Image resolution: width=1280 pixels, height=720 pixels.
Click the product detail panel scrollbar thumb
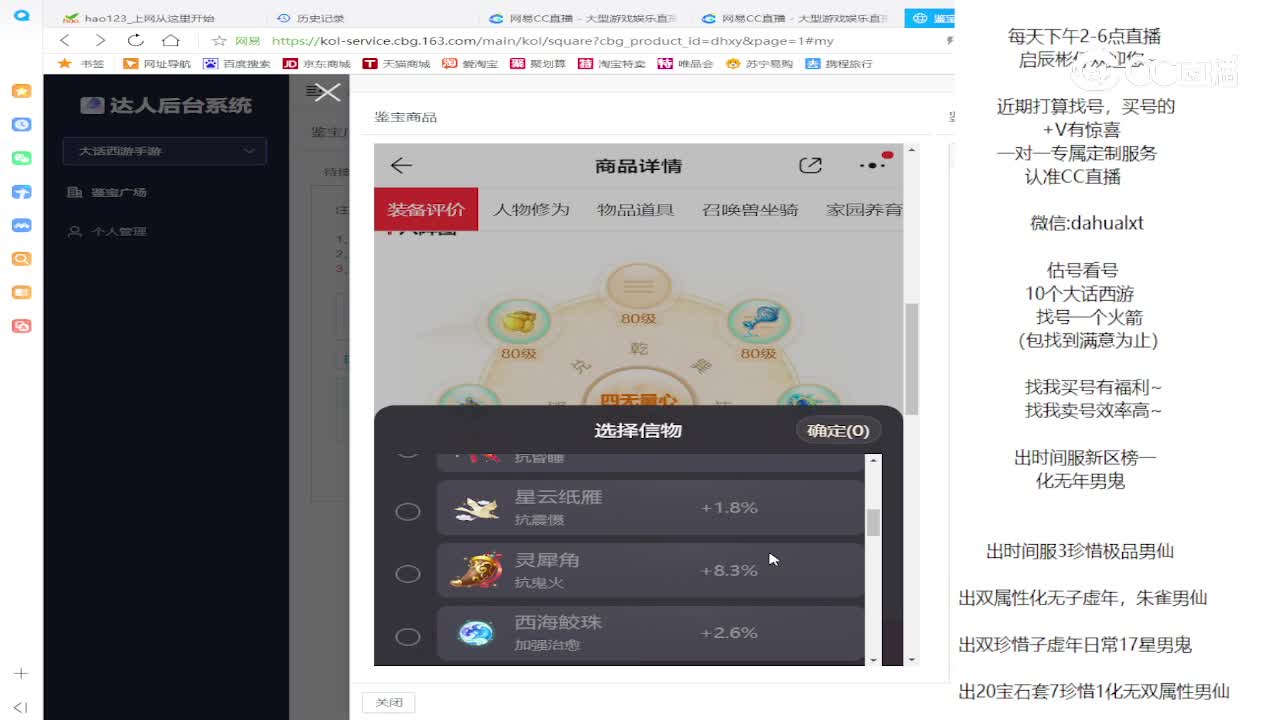pos(911,360)
